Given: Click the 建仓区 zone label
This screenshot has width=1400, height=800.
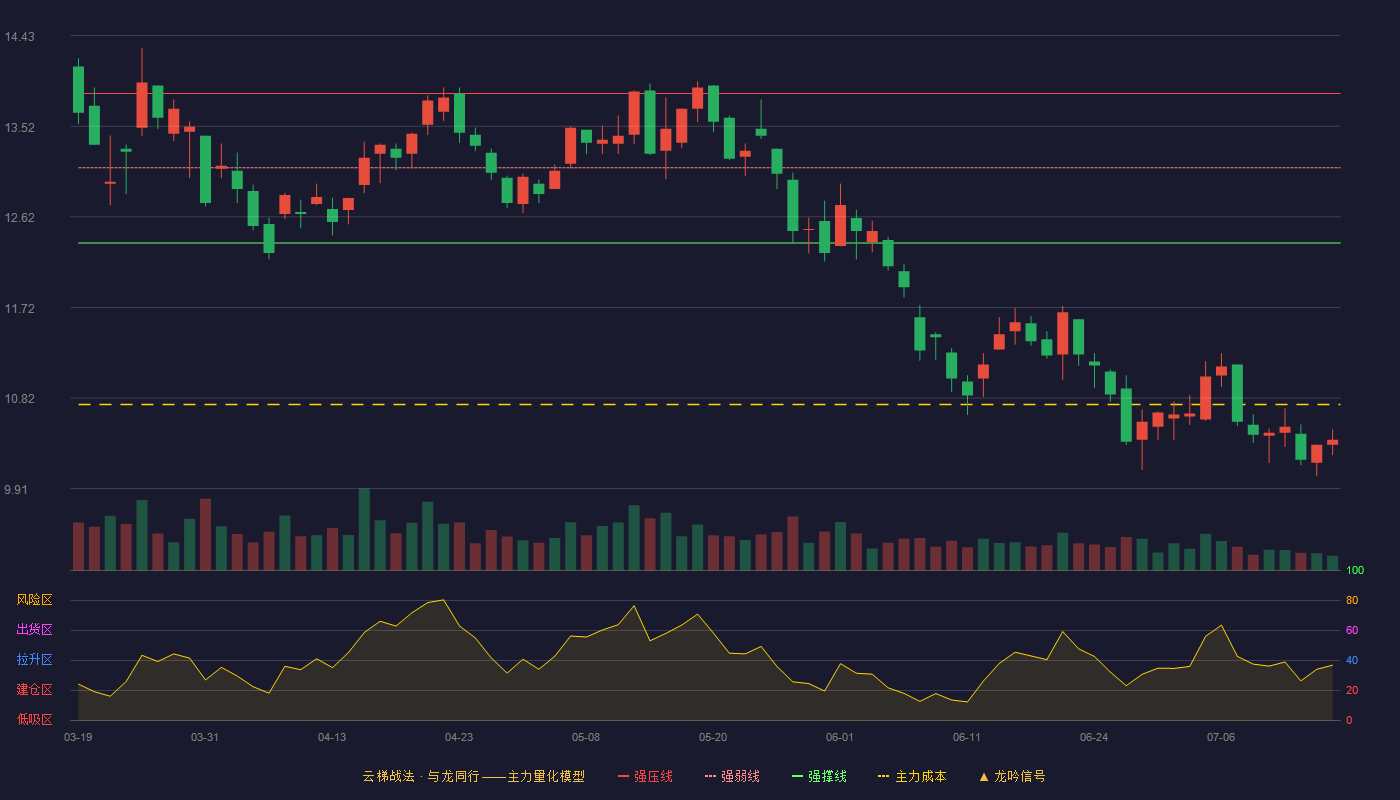Looking at the screenshot, I should point(34,690).
